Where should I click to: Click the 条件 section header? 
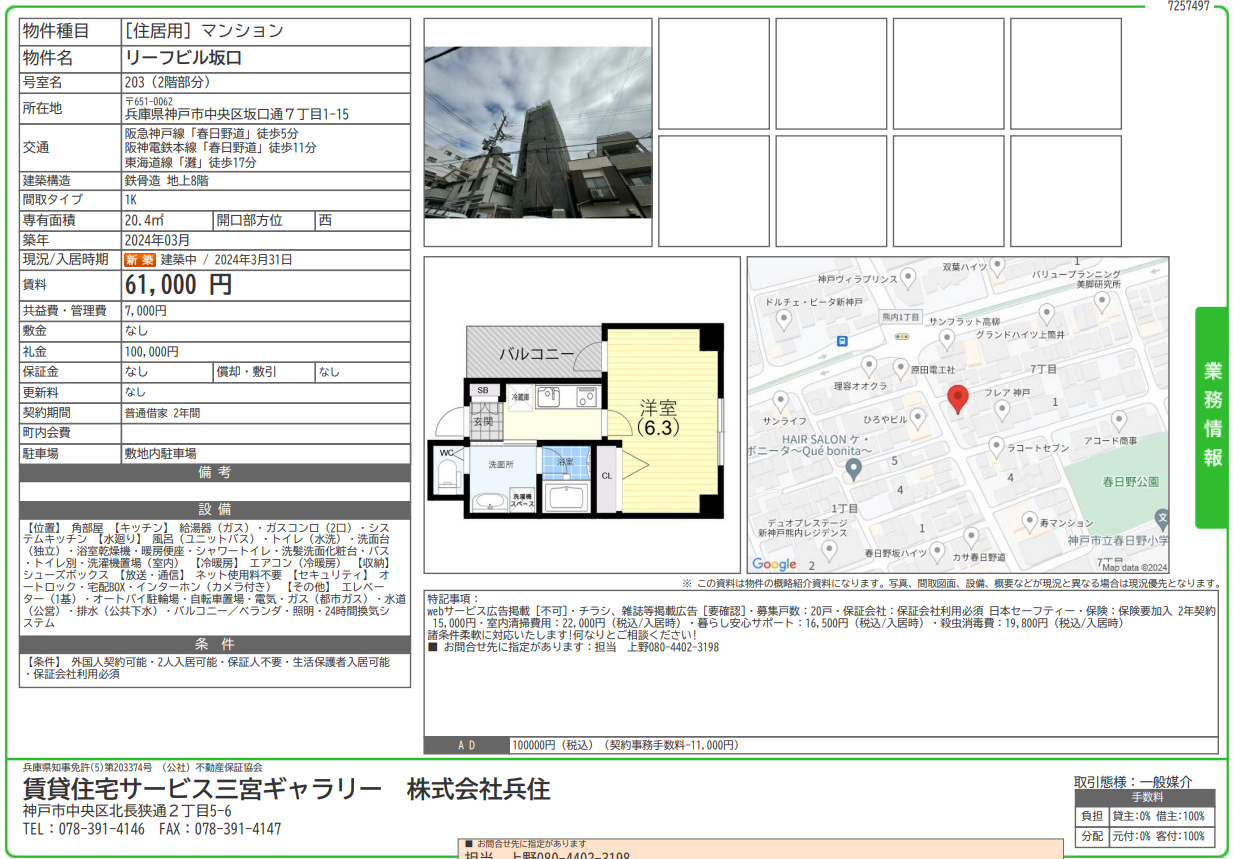(x=215, y=643)
